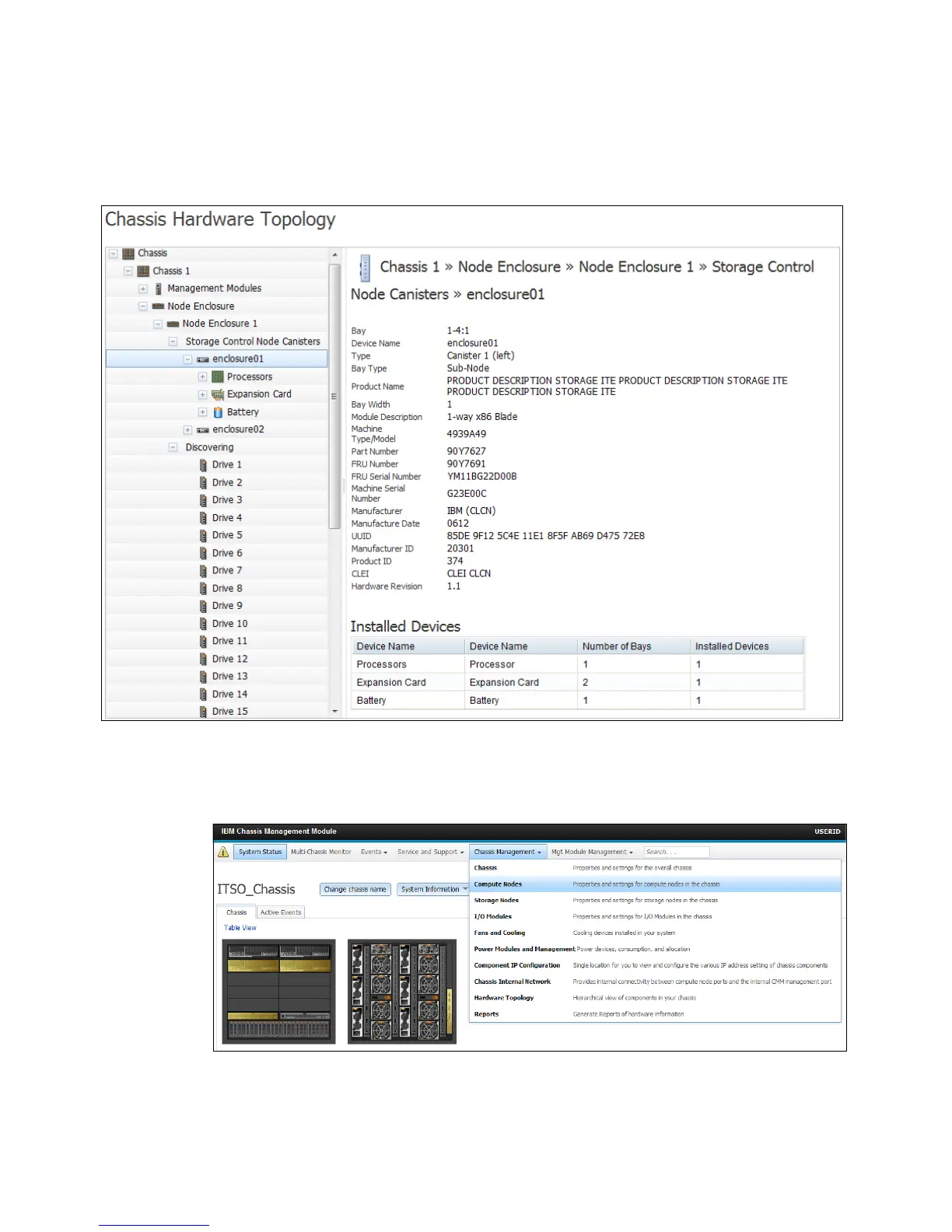Click the enclosure01 canister icon
Viewport: 952px width, 1232px height.
[202, 359]
